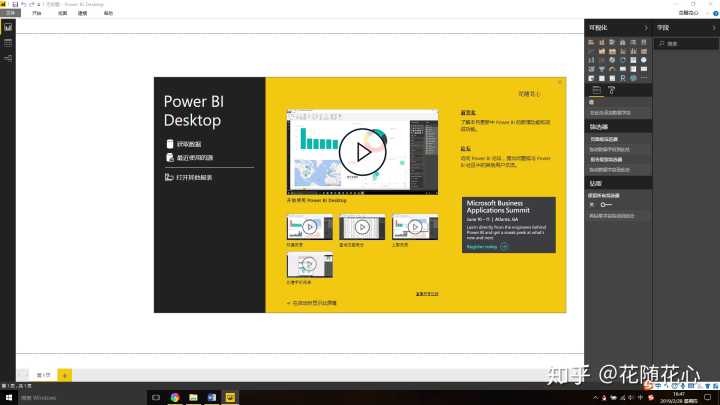
Task: Open the Report view in left sidebar
Action: [8, 28]
